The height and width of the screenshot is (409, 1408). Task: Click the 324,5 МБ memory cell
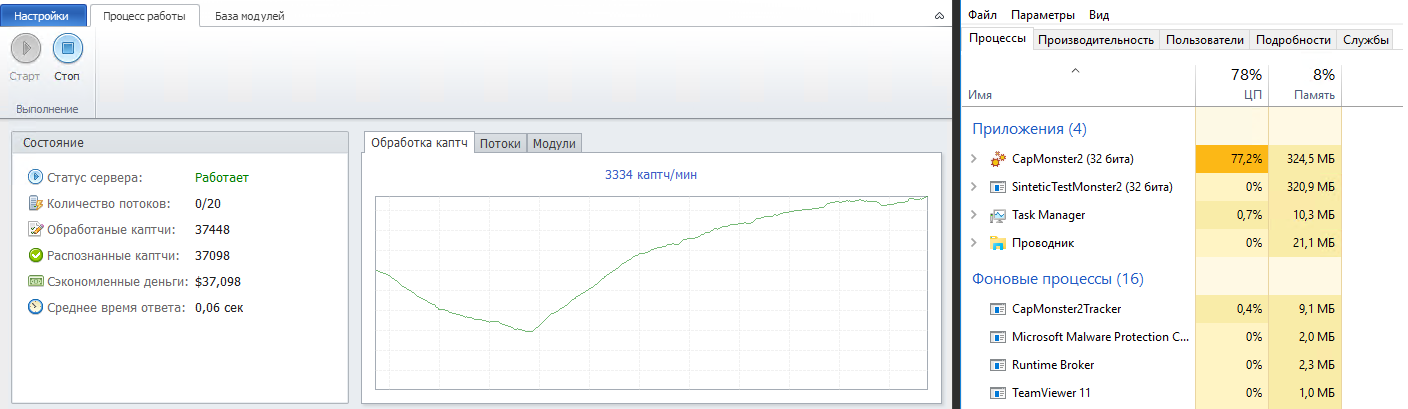[1304, 158]
